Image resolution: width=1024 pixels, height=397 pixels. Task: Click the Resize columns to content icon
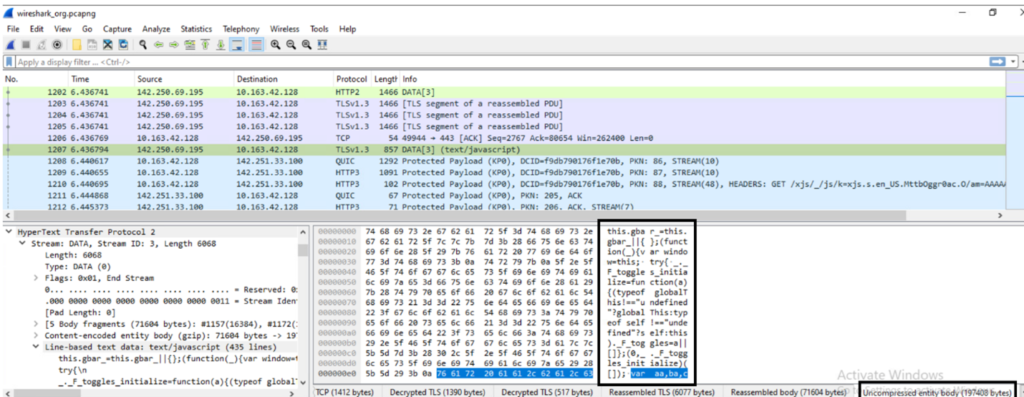coord(322,44)
